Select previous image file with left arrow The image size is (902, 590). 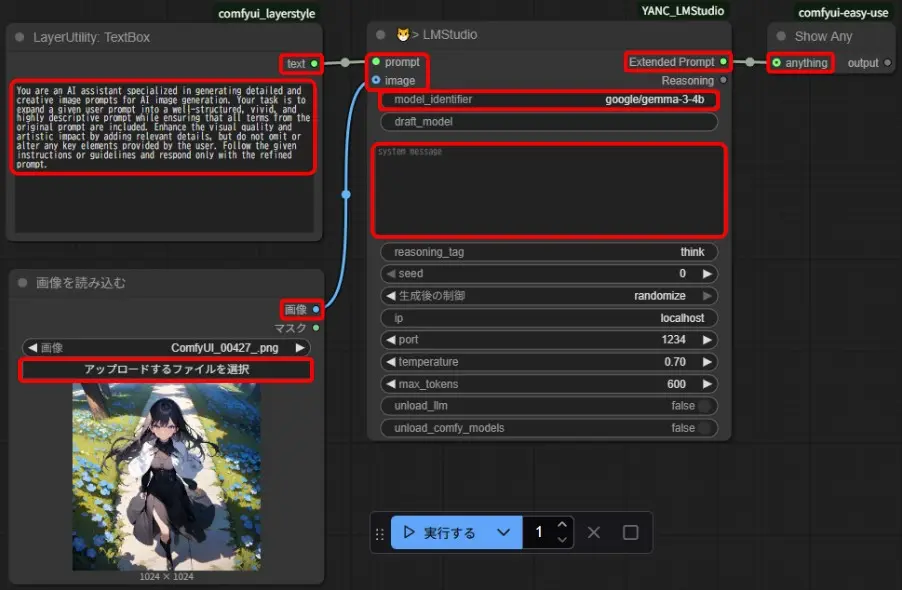click(x=32, y=347)
